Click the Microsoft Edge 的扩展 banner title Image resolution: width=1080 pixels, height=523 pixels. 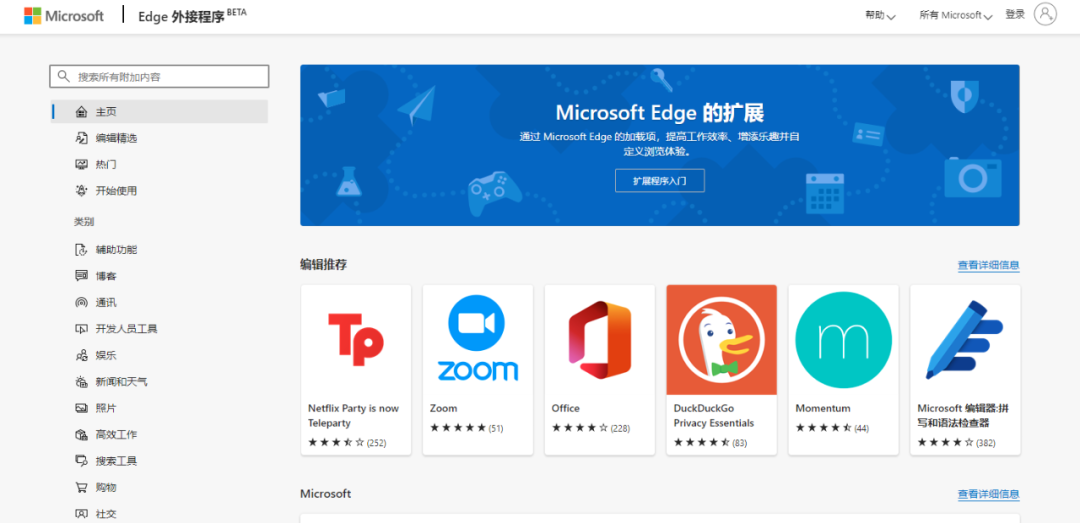pos(659,112)
